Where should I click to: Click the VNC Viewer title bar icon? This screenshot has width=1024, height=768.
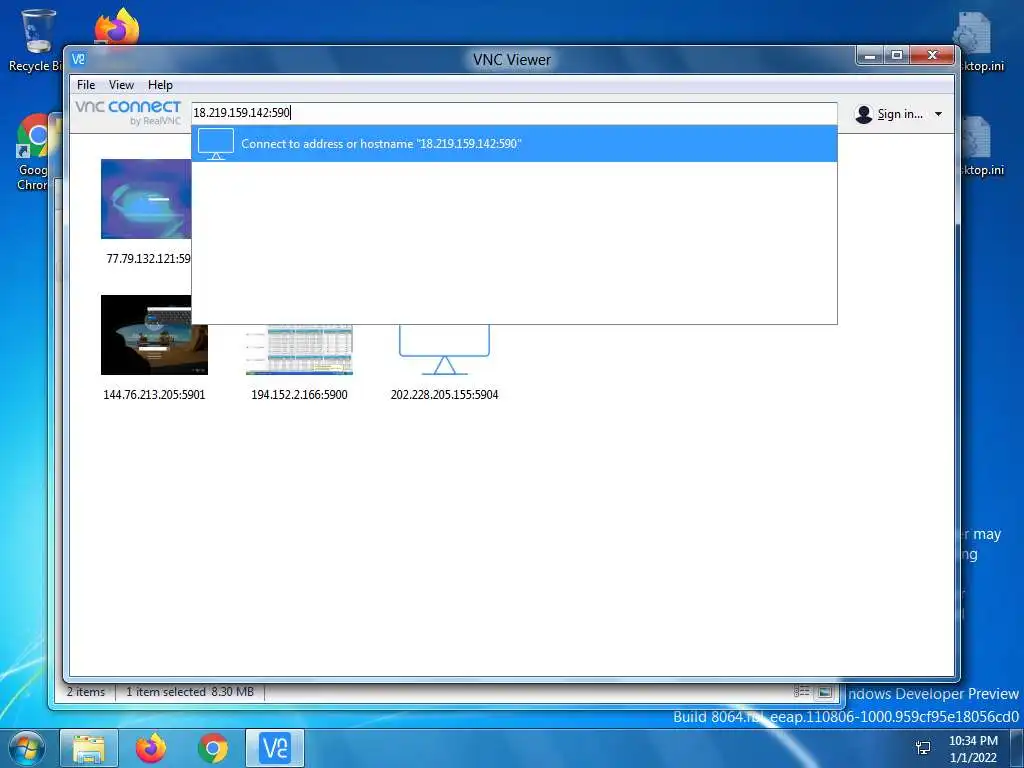[78, 59]
